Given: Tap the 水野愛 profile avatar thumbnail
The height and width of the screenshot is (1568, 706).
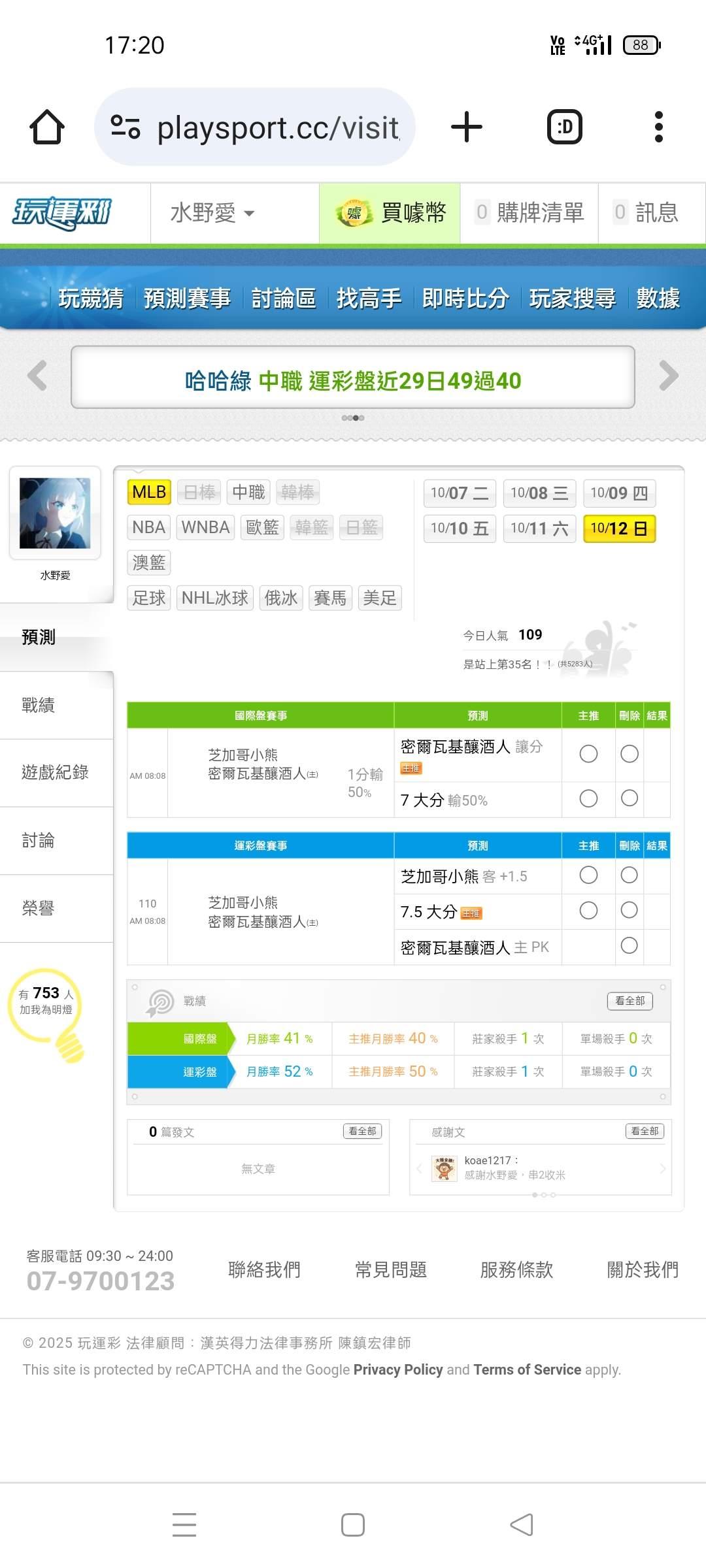Looking at the screenshot, I should [x=55, y=513].
